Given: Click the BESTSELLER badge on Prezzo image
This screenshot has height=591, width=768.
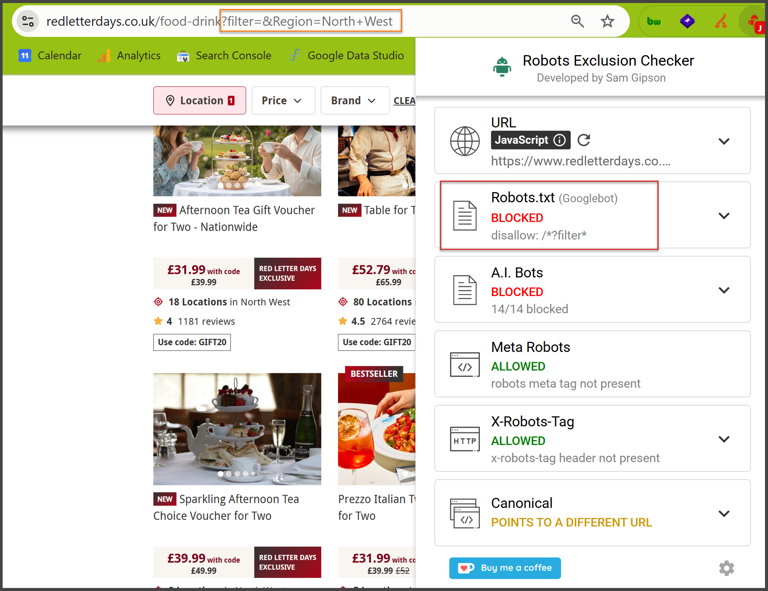Looking at the screenshot, I should (x=374, y=374).
